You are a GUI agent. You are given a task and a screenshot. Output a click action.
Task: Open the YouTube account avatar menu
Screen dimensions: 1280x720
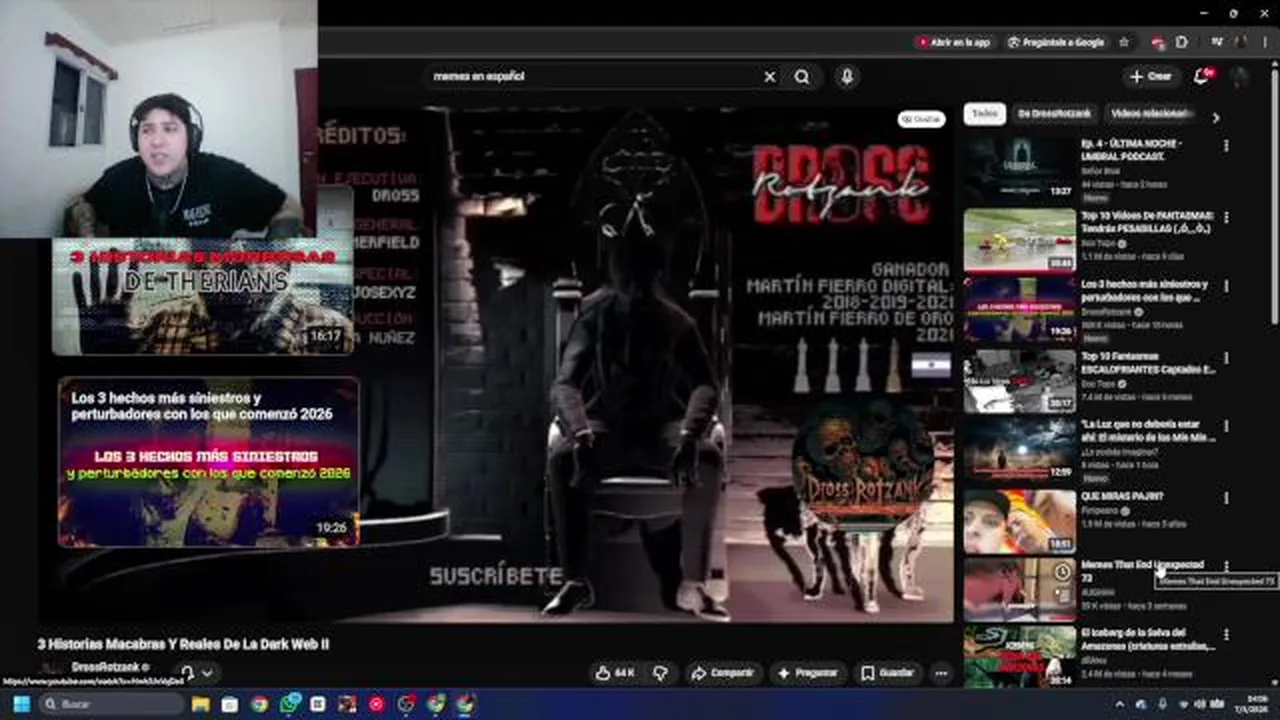[x=1239, y=76]
